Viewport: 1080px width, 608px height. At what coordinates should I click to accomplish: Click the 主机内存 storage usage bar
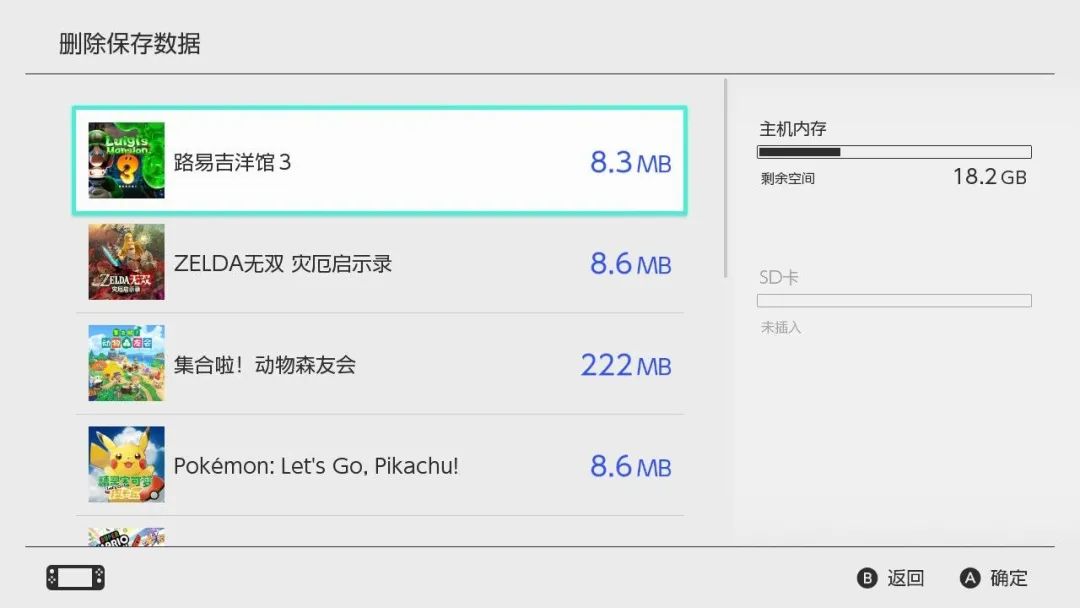894,152
